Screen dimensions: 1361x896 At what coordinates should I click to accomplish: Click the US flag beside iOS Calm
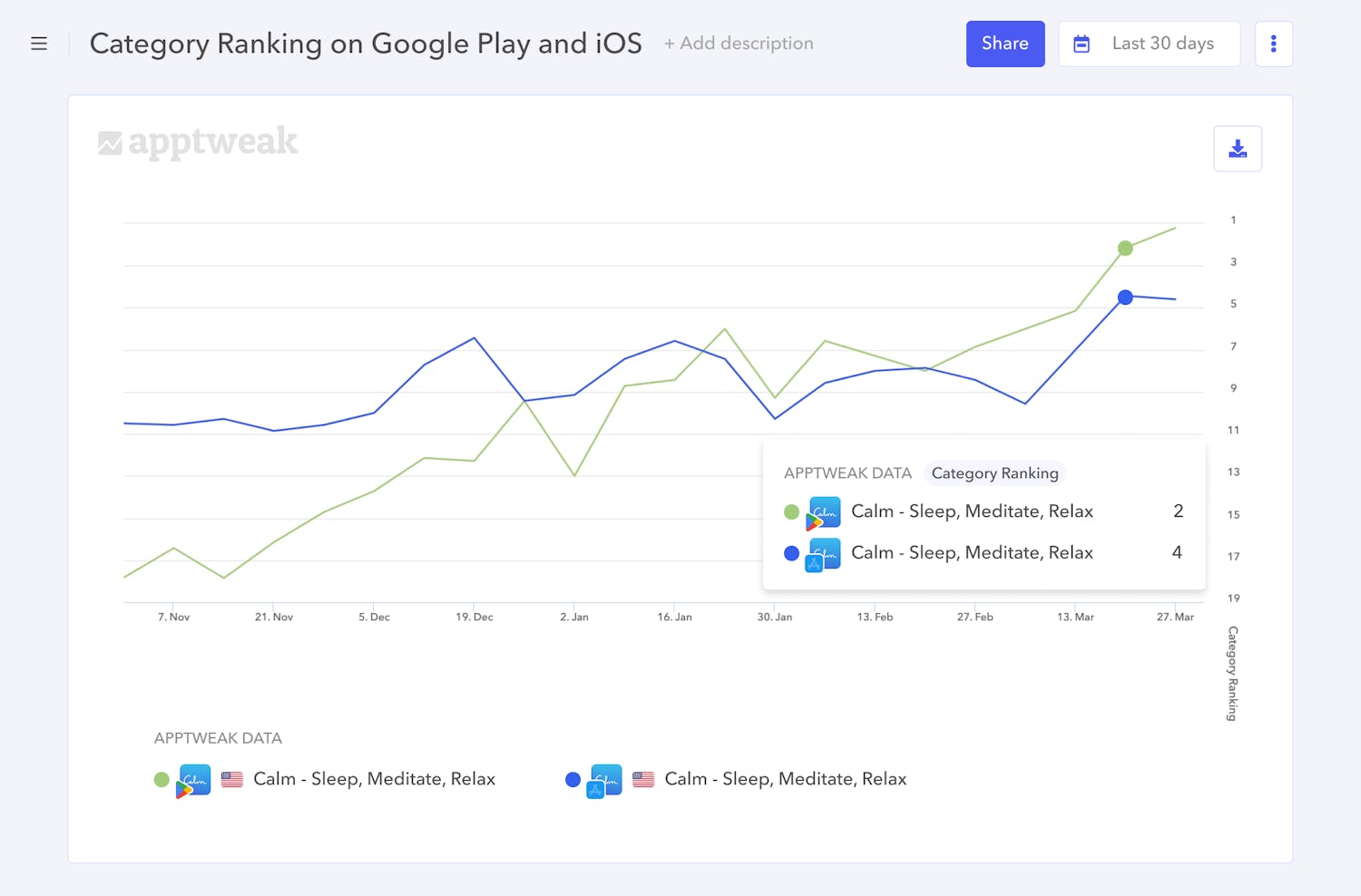643,779
